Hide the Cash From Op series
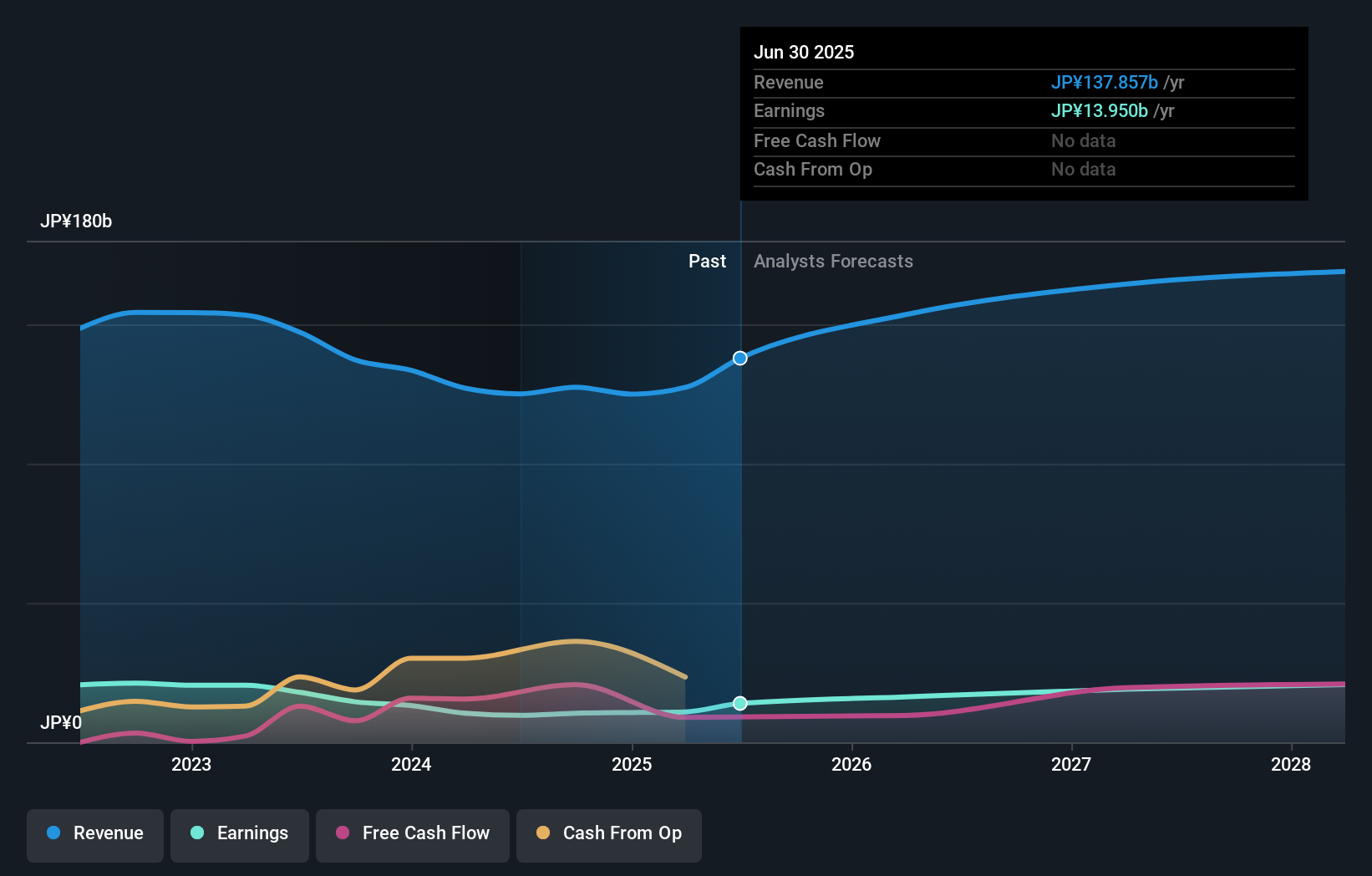 pyautogui.click(x=608, y=833)
